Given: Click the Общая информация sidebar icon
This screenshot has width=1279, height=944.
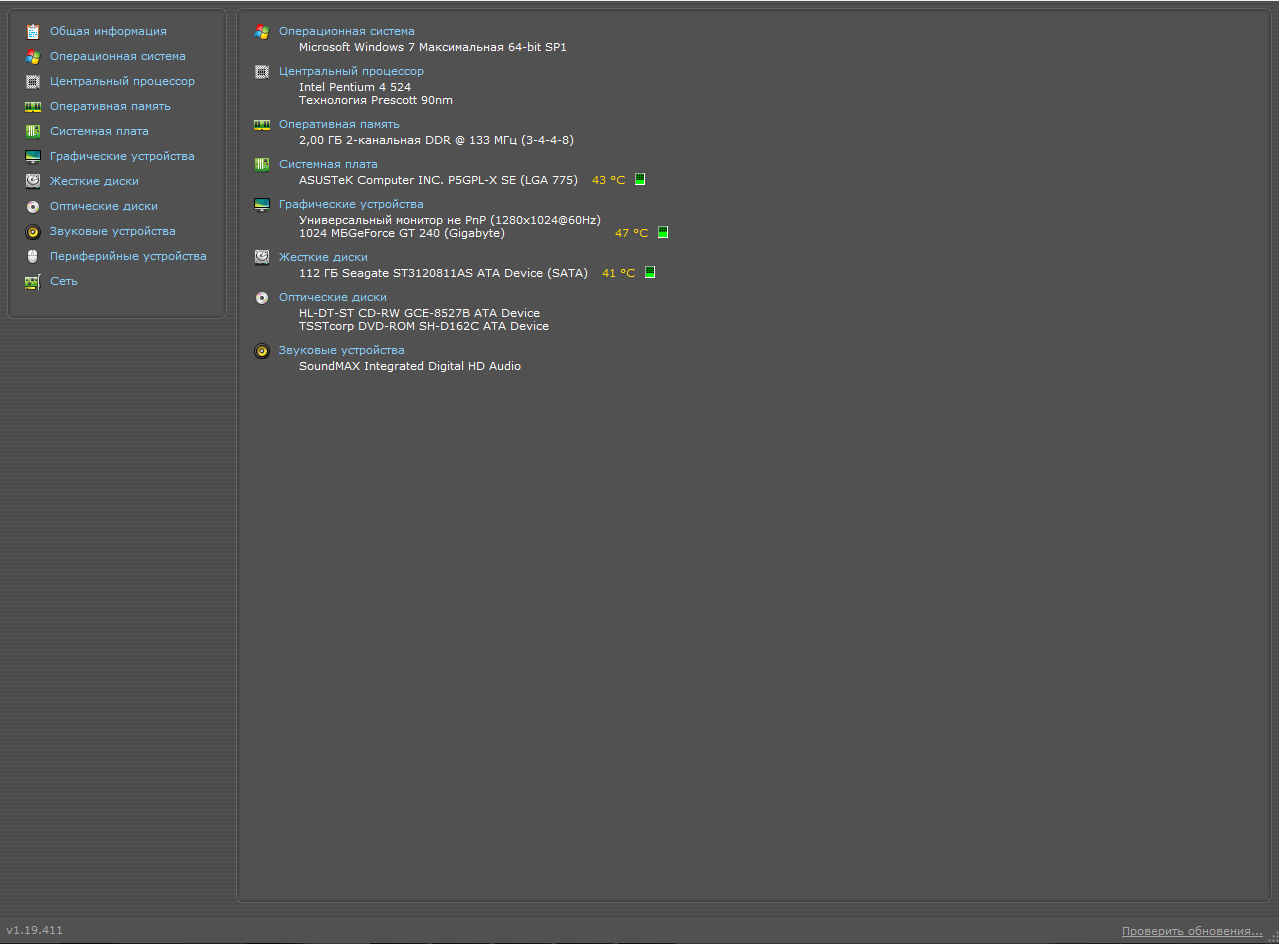Looking at the screenshot, I should (33, 31).
